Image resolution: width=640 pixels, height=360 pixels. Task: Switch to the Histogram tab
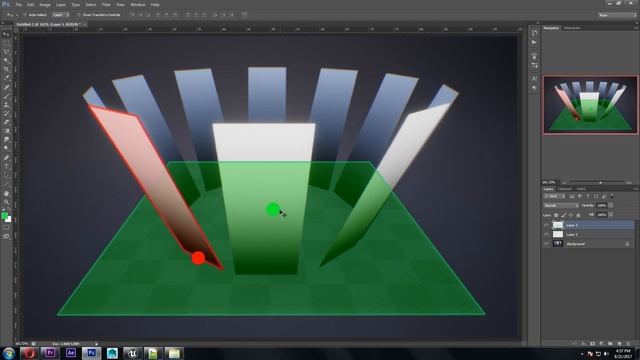point(572,28)
